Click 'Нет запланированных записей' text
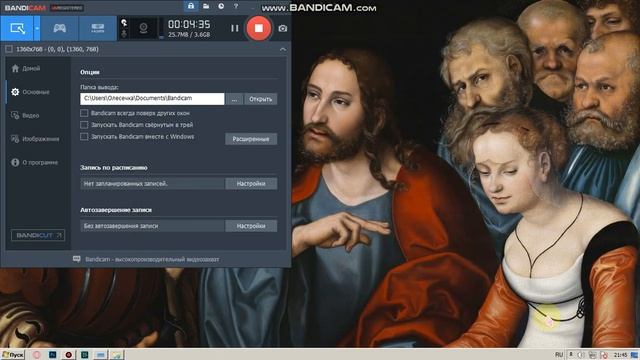Screen dimensions: 640x360 (x=125, y=184)
